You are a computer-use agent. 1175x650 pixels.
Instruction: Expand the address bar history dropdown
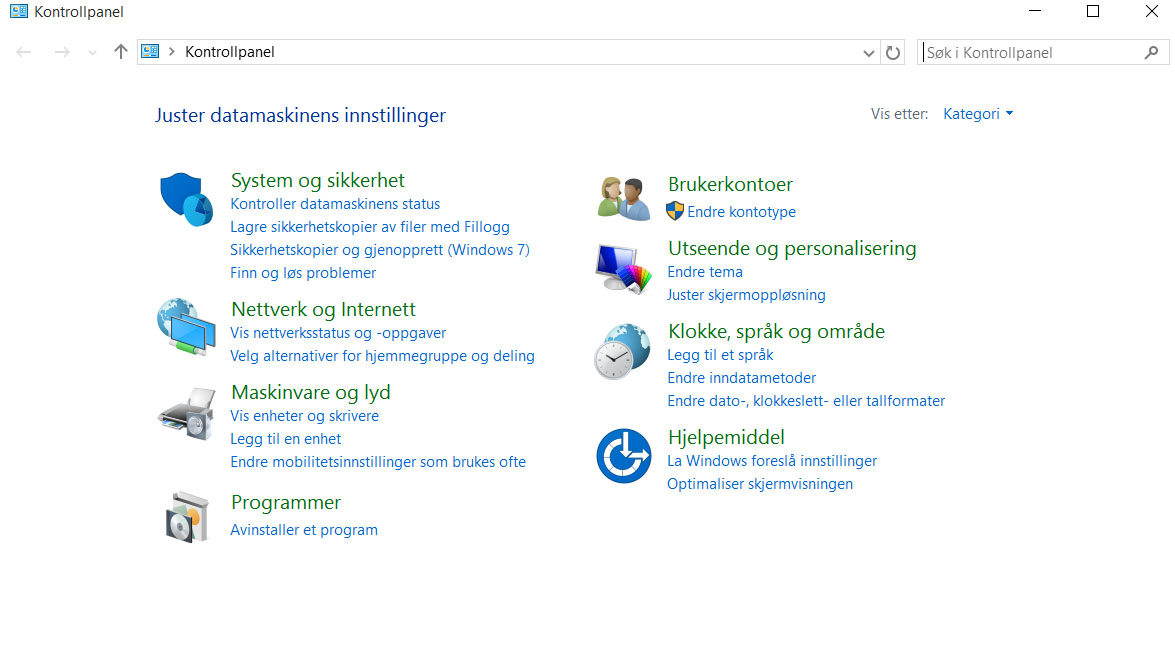coord(869,53)
